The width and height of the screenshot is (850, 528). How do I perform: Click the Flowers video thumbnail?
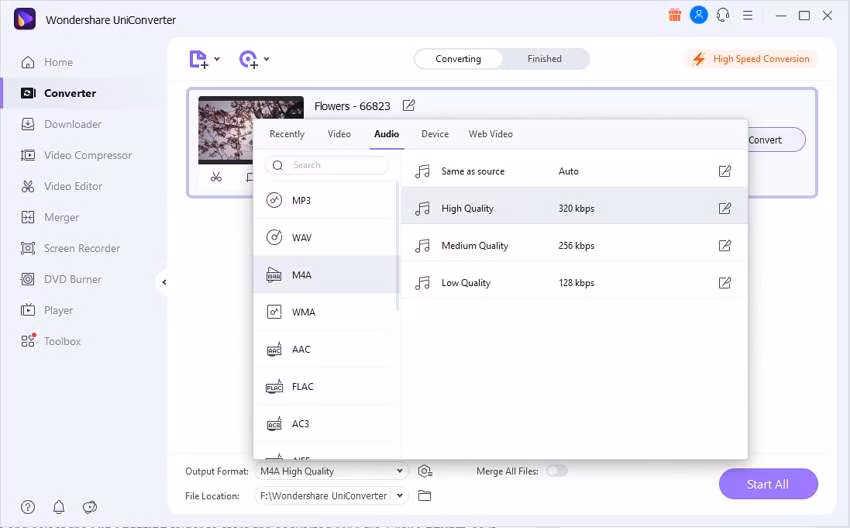pos(225,130)
